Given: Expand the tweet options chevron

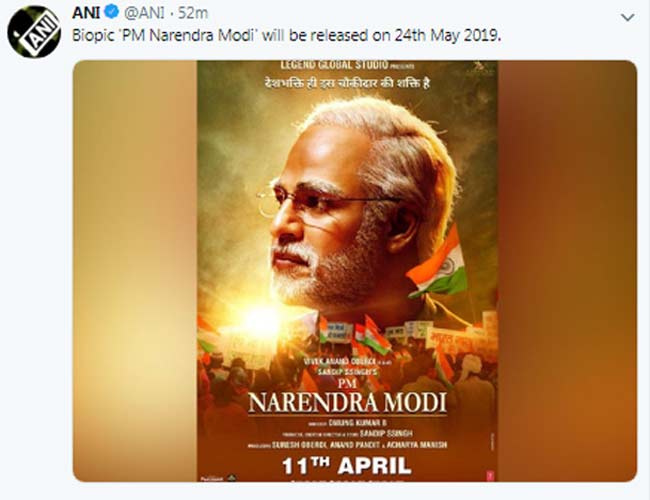Looking at the screenshot, I should tap(626, 18).
